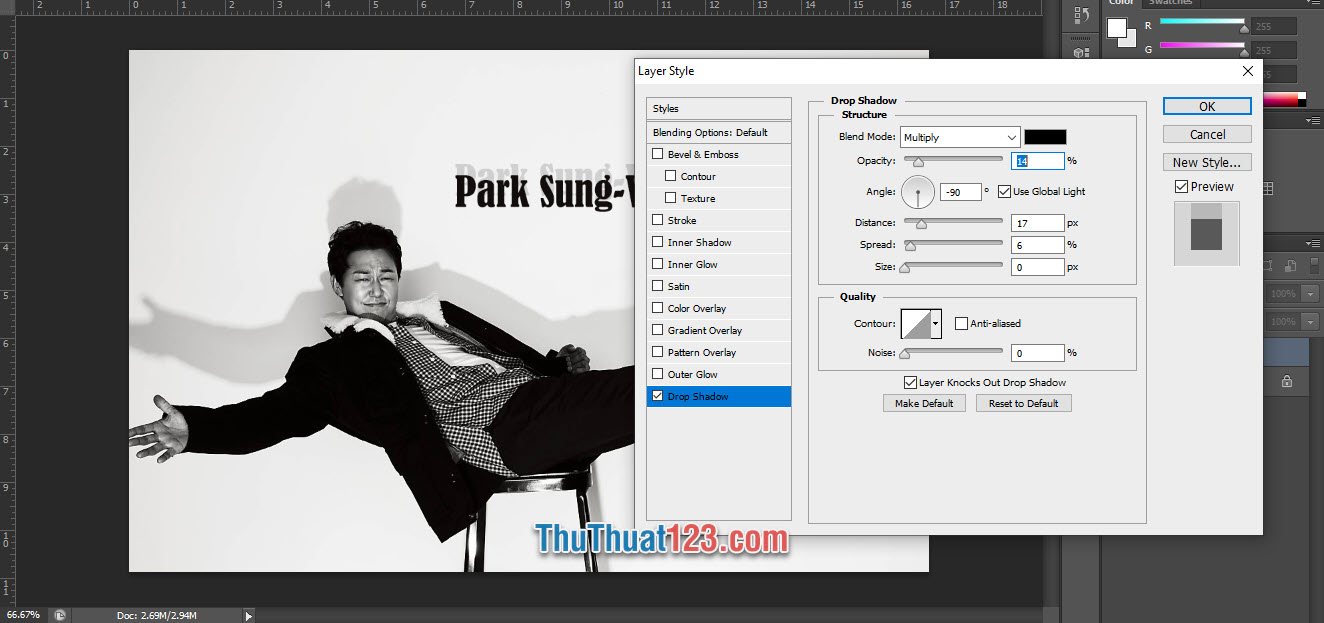Viewport: 1324px width, 623px height.
Task: Open the Blend Mode Multiply dropdown
Action: [959, 137]
